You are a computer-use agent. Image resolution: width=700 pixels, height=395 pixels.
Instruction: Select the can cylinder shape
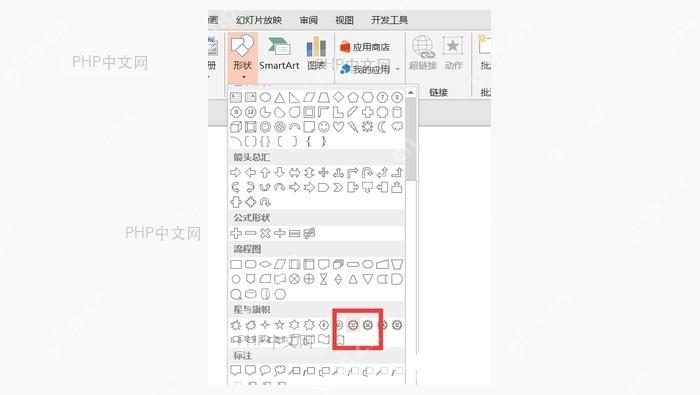coord(397,112)
